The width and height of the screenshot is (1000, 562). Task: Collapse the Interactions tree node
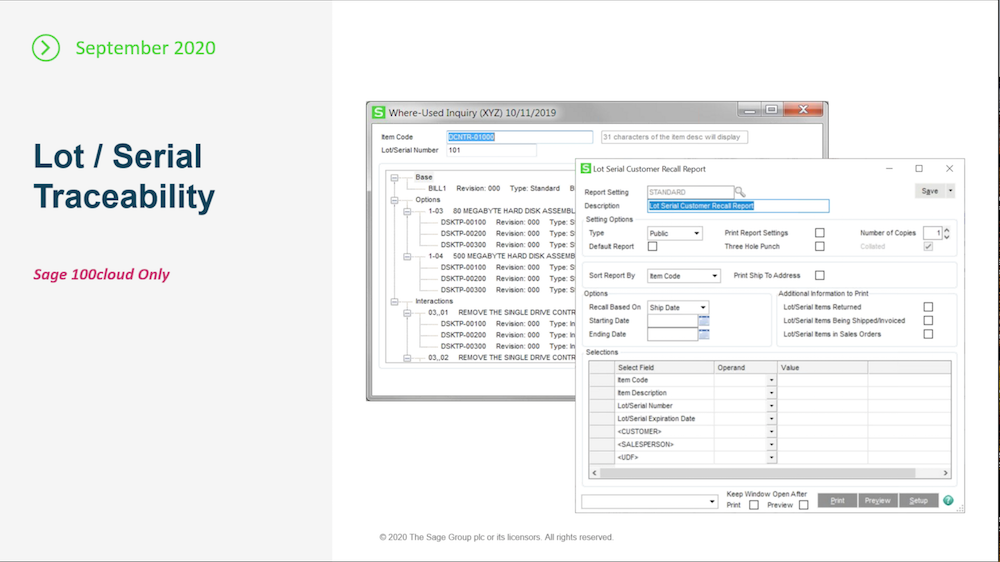point(394,302)
